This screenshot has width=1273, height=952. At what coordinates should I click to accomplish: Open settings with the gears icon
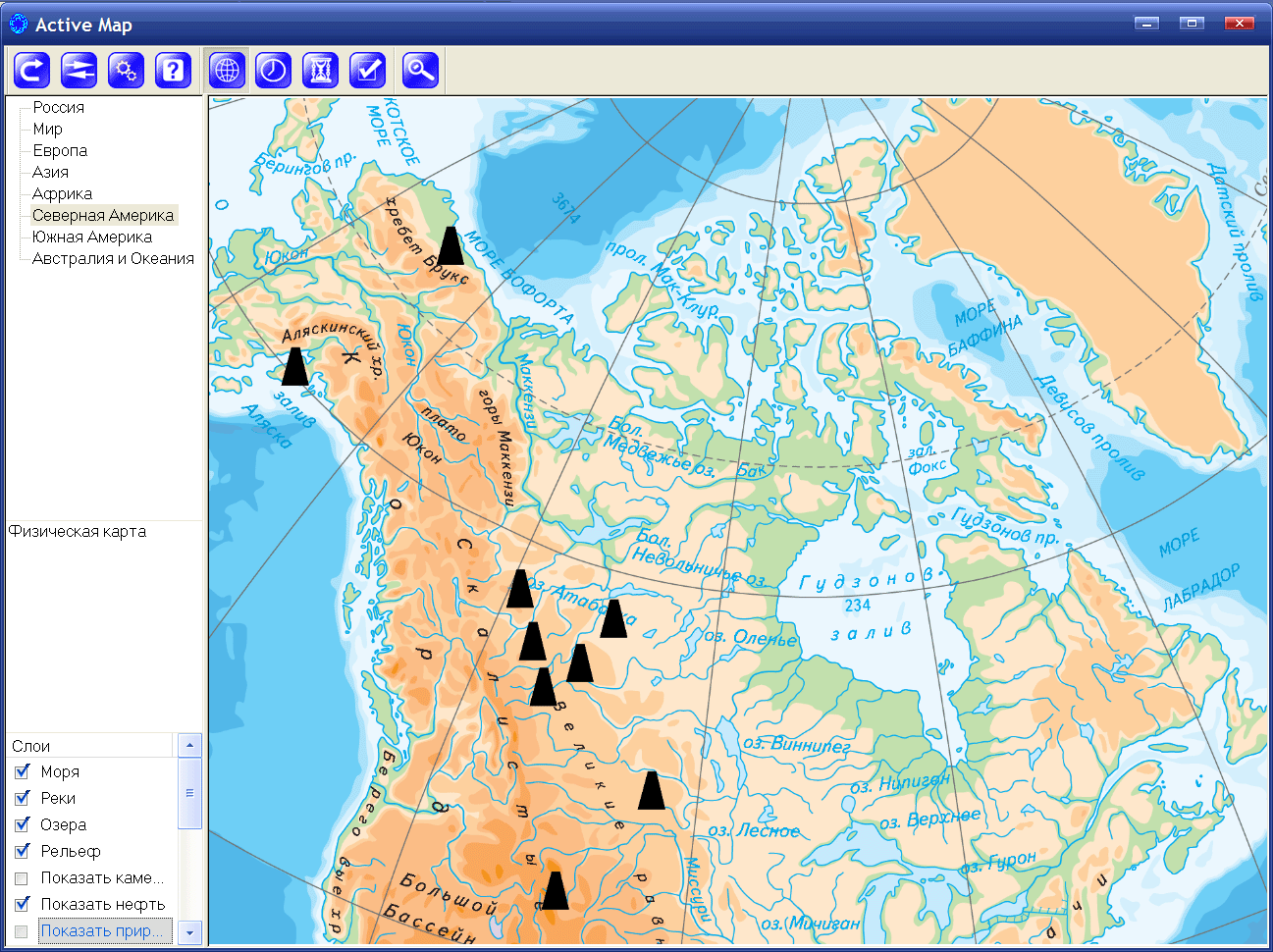[x=126, y=71]
